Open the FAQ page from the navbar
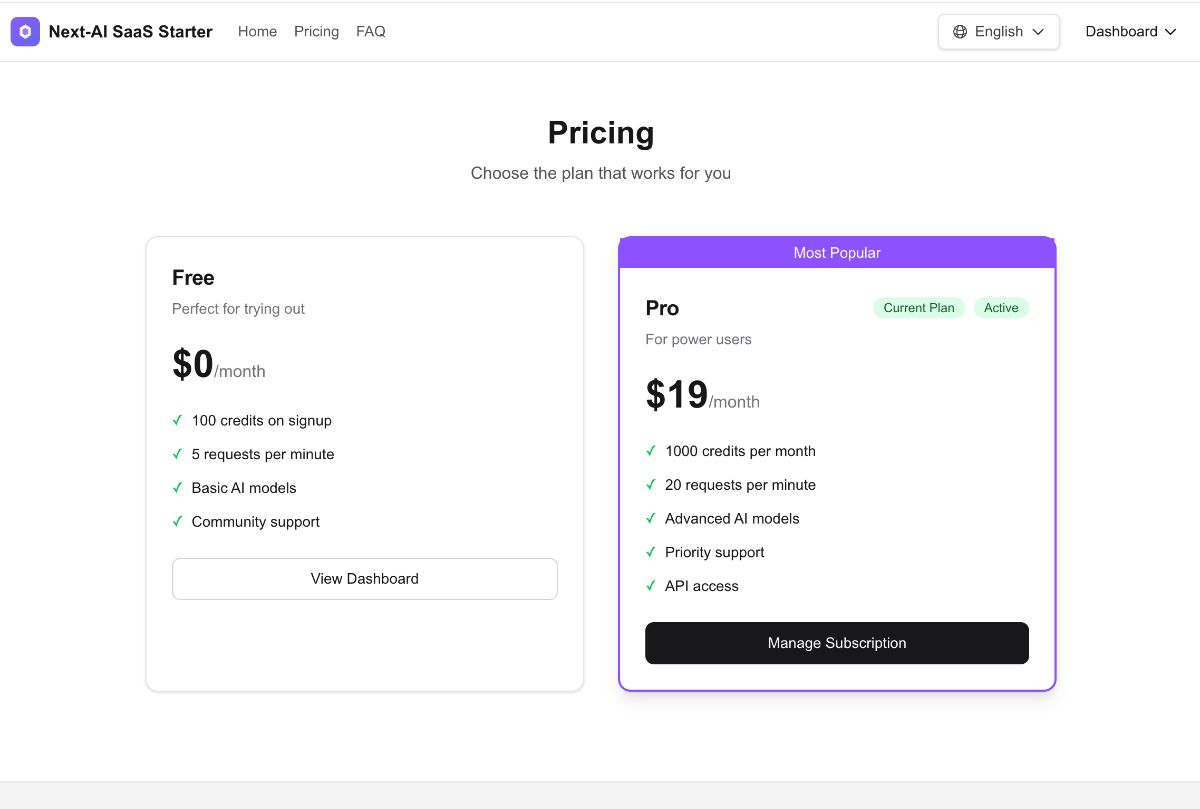Image resolution: width=1200 pixels, height=809 pixels. 371,31
